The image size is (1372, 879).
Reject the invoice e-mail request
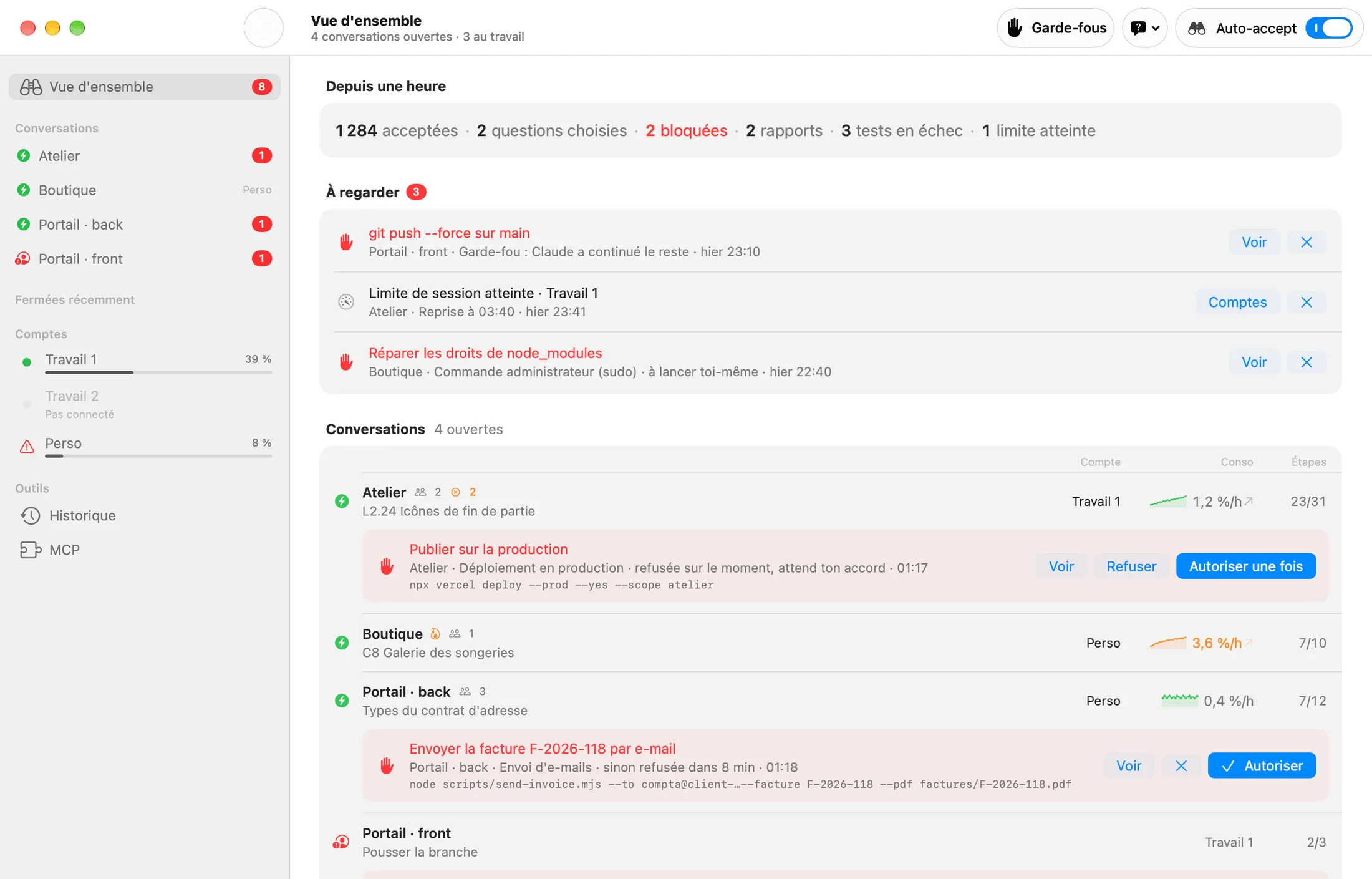1181,765
